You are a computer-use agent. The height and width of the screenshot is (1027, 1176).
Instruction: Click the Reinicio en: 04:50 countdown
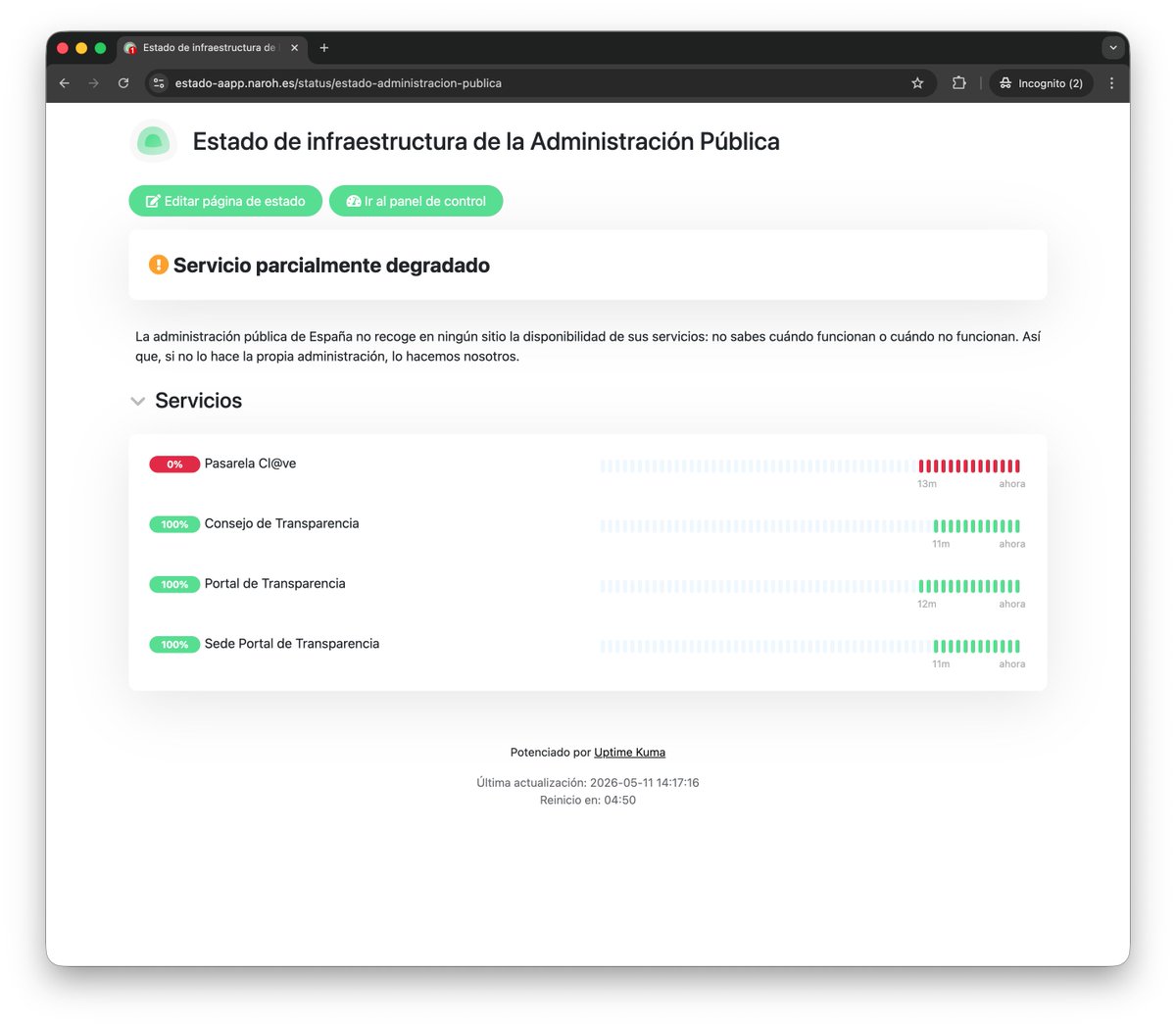point(588,801)
